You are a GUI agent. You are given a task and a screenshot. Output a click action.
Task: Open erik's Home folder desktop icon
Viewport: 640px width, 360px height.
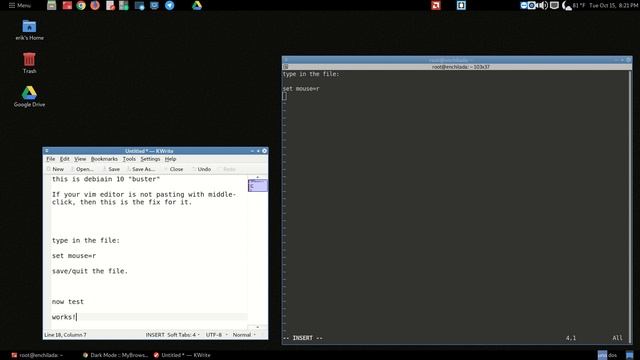[29, 30]
